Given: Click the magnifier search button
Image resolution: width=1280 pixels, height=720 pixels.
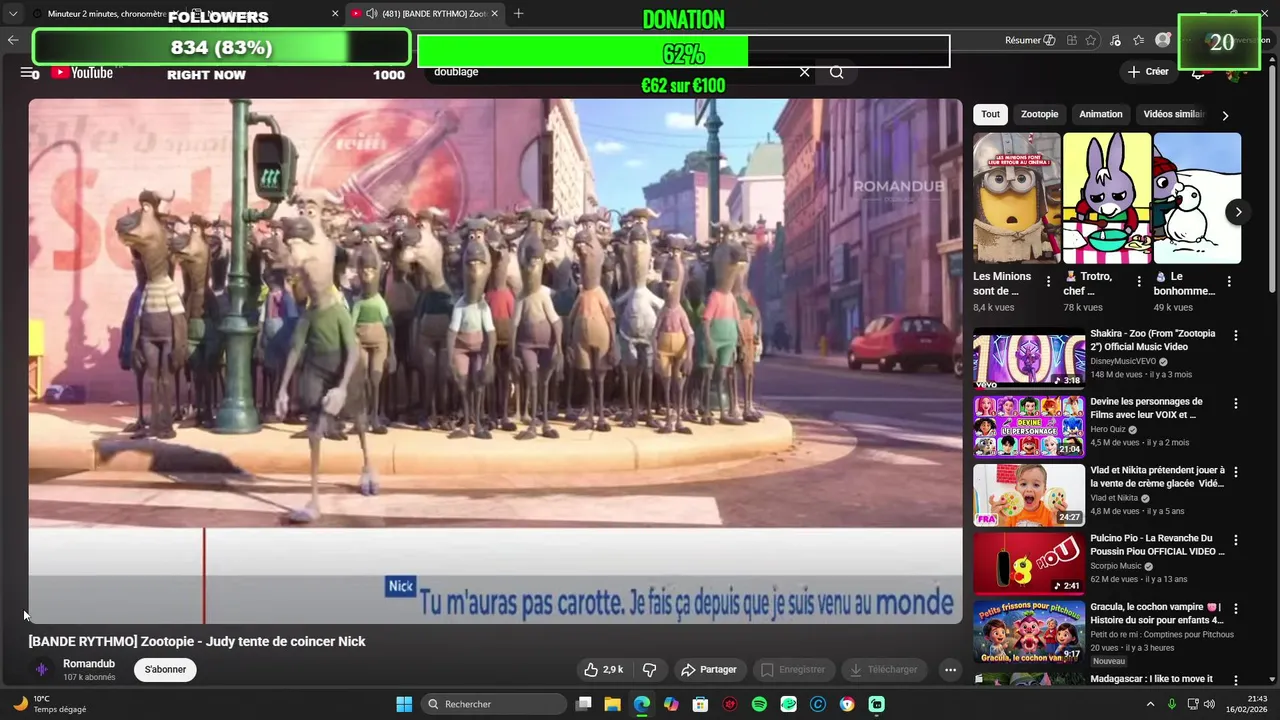Looking at the screenshot, I should coord(837,72).
